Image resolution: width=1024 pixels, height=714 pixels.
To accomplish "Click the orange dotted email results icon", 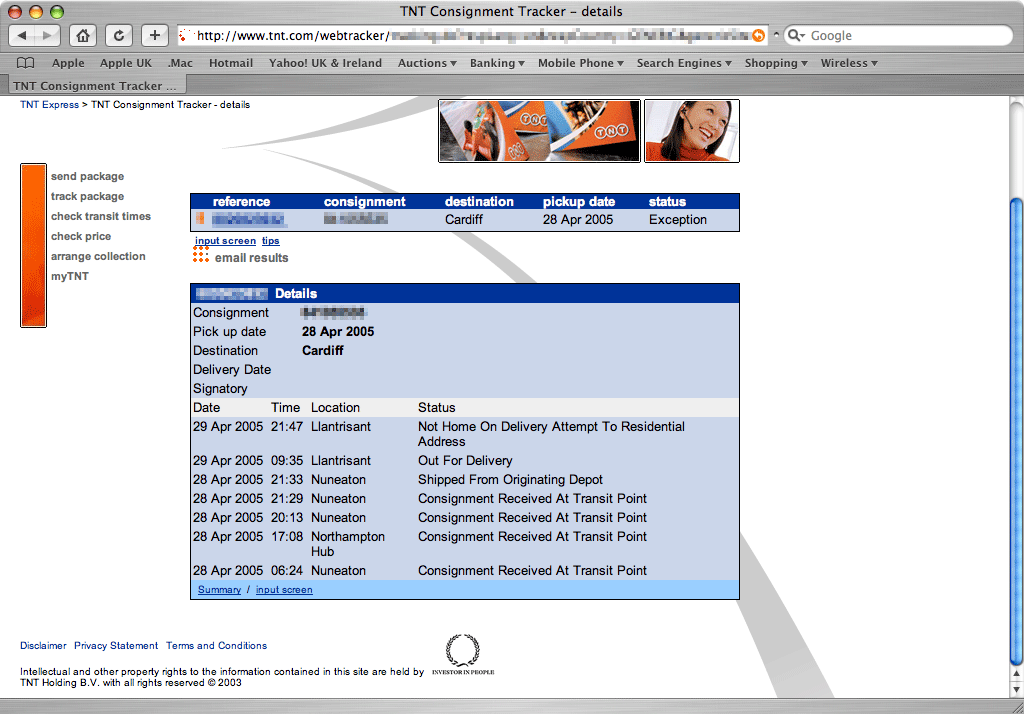I will (201, 255).
